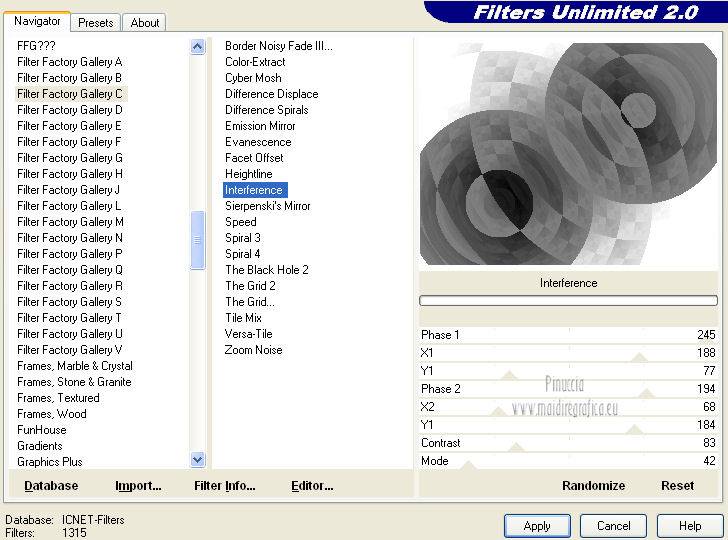Viewport: 728px width, 540px height.
Task: Choose the Emission Mirror filter
Action: click(260, 126)
